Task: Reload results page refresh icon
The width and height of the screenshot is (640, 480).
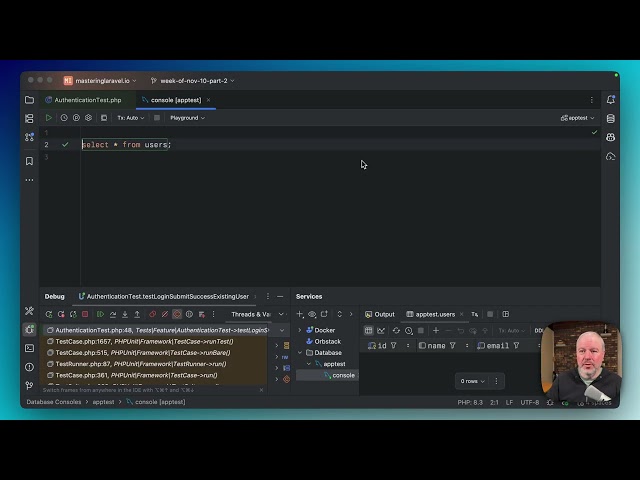Action: tap(396, 331)
